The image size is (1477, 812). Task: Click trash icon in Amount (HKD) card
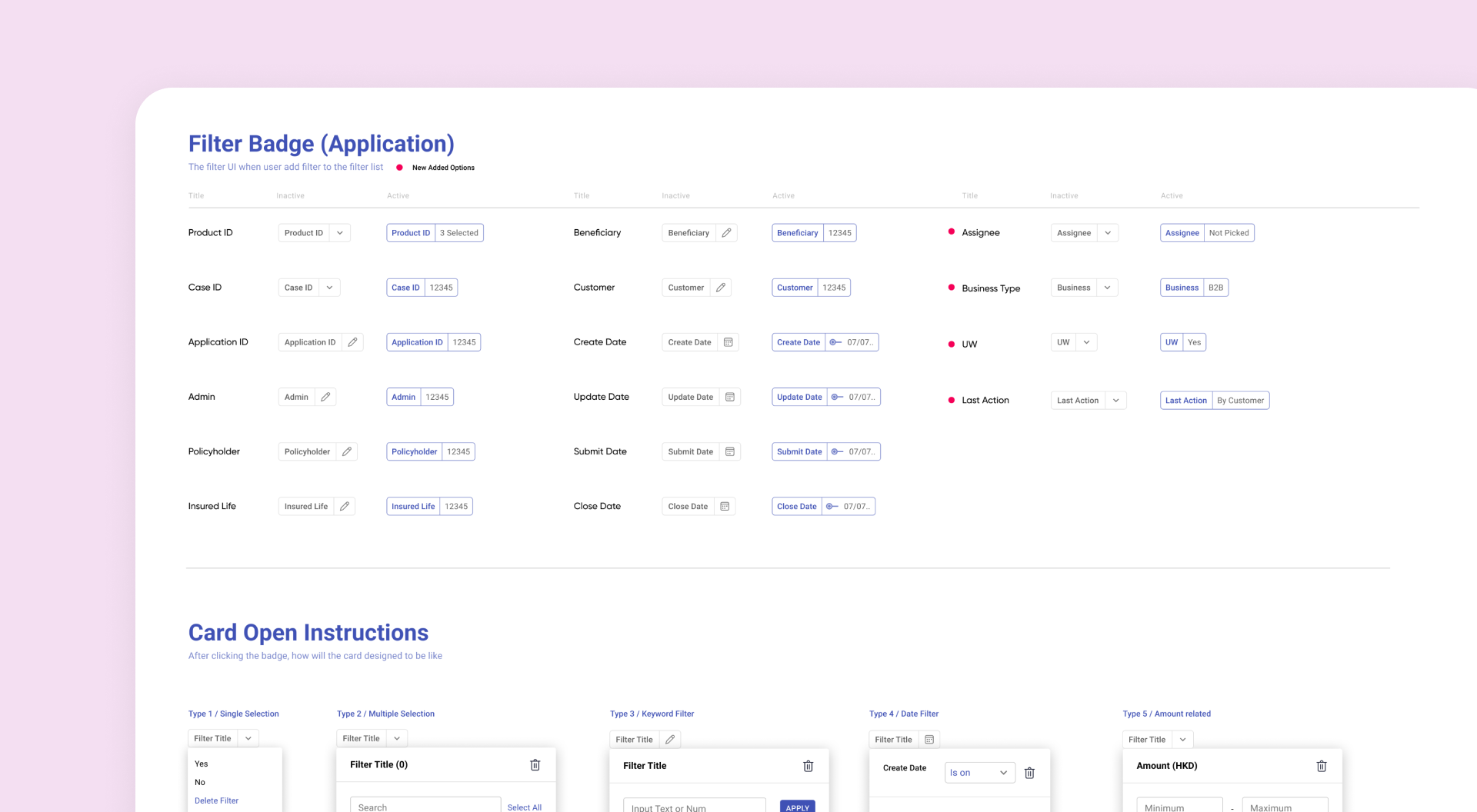click(x=1322, y=766)
